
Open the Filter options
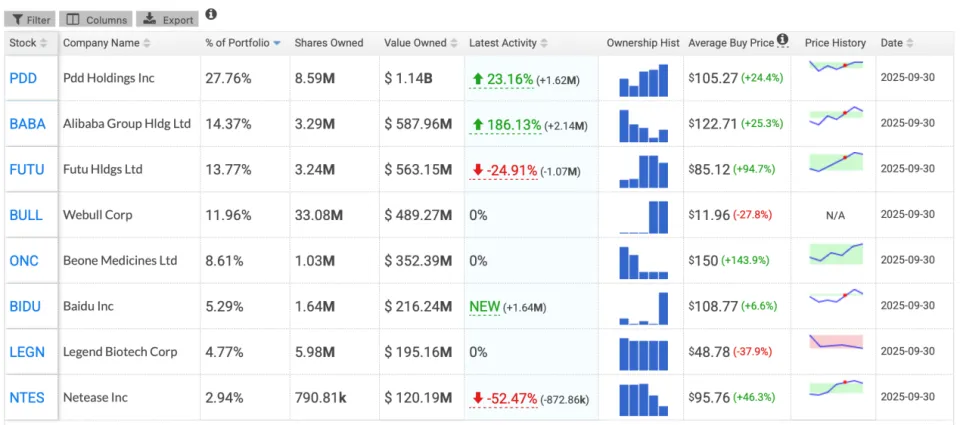coord(30,19)
